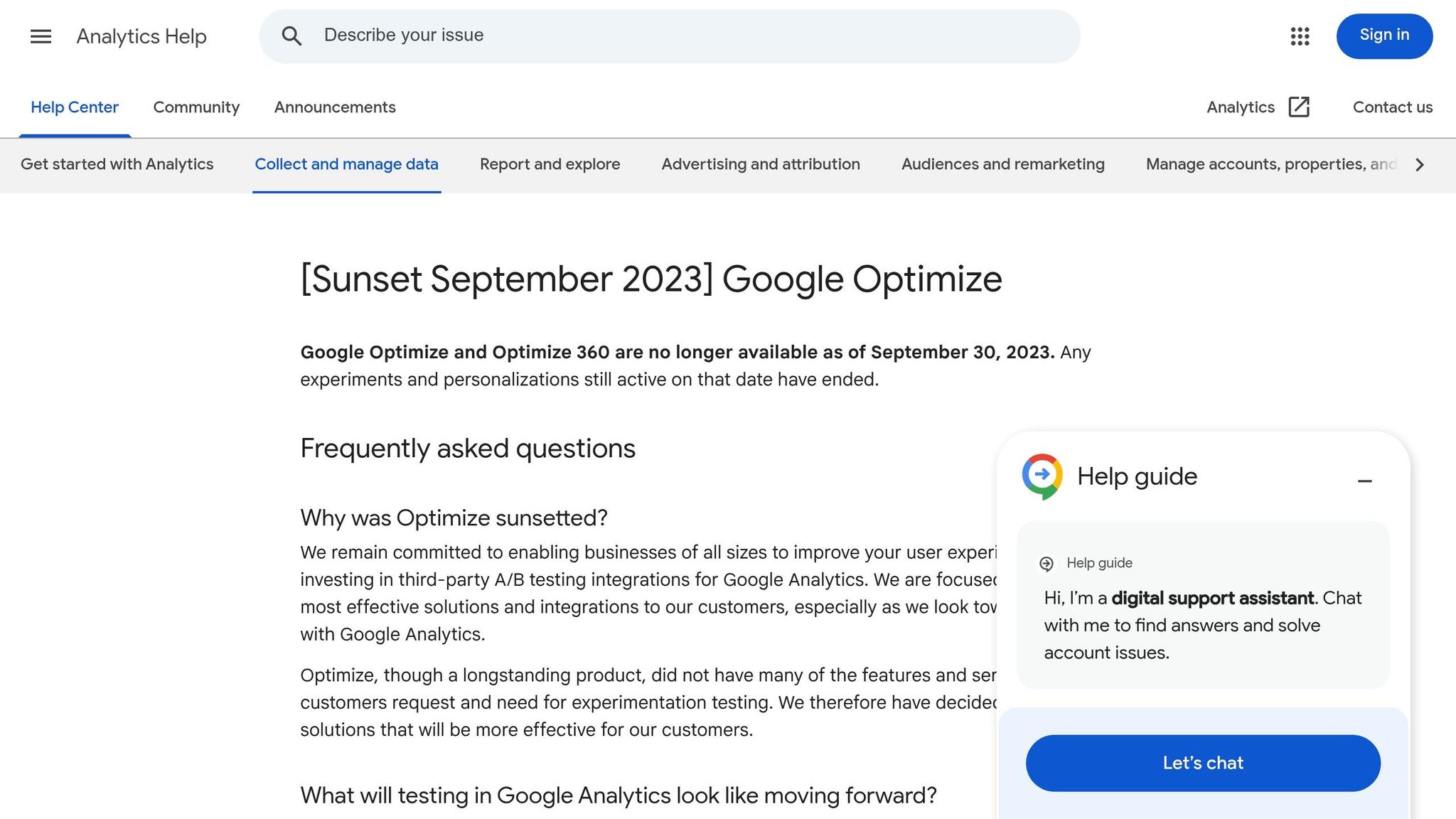The width and height of the screenshot is (1456, 819).
Task: Select Audiences and remarketing category
Action: coord(1002,164)
